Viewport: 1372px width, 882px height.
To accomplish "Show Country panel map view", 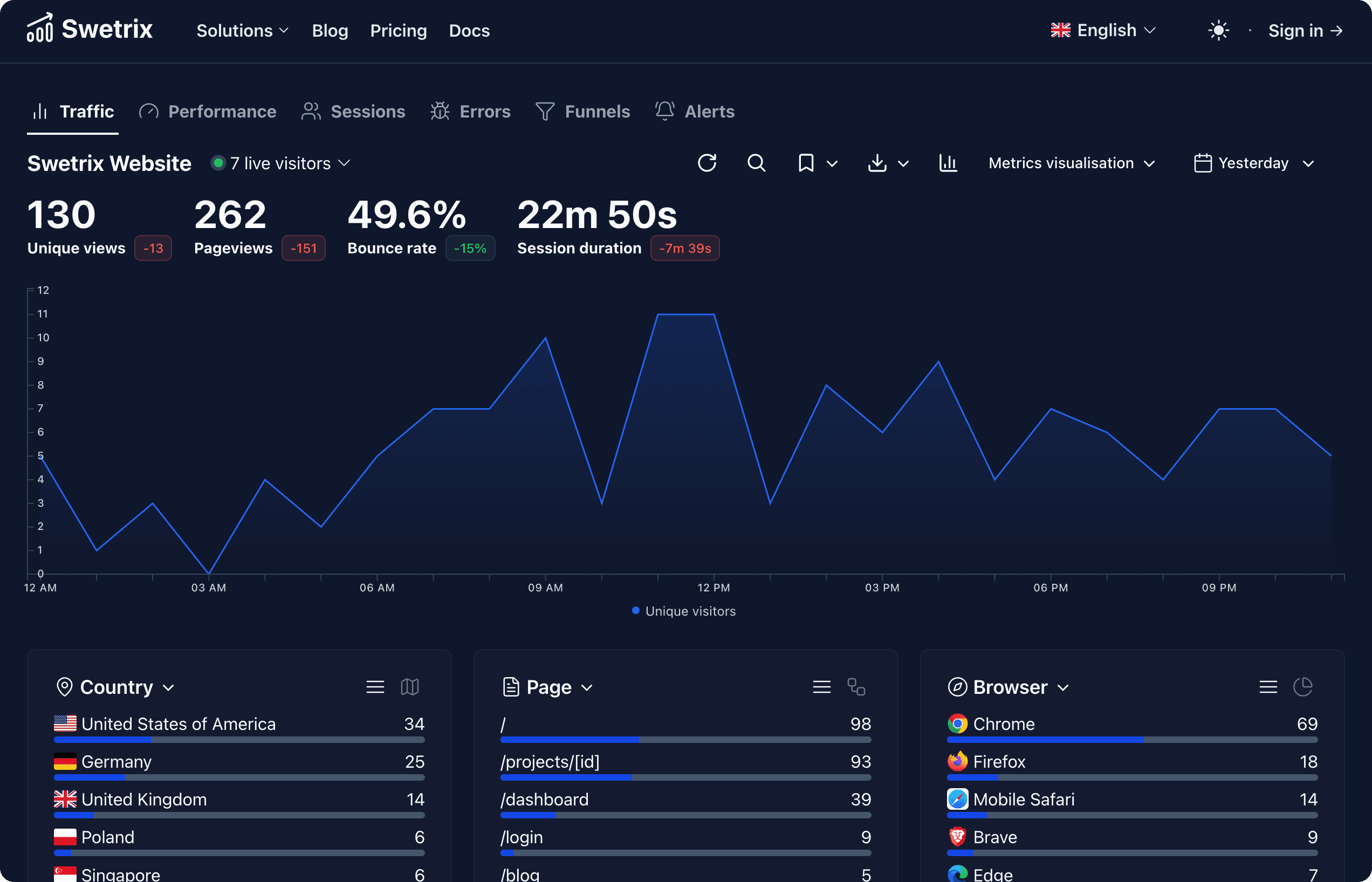I will point(409,687).
